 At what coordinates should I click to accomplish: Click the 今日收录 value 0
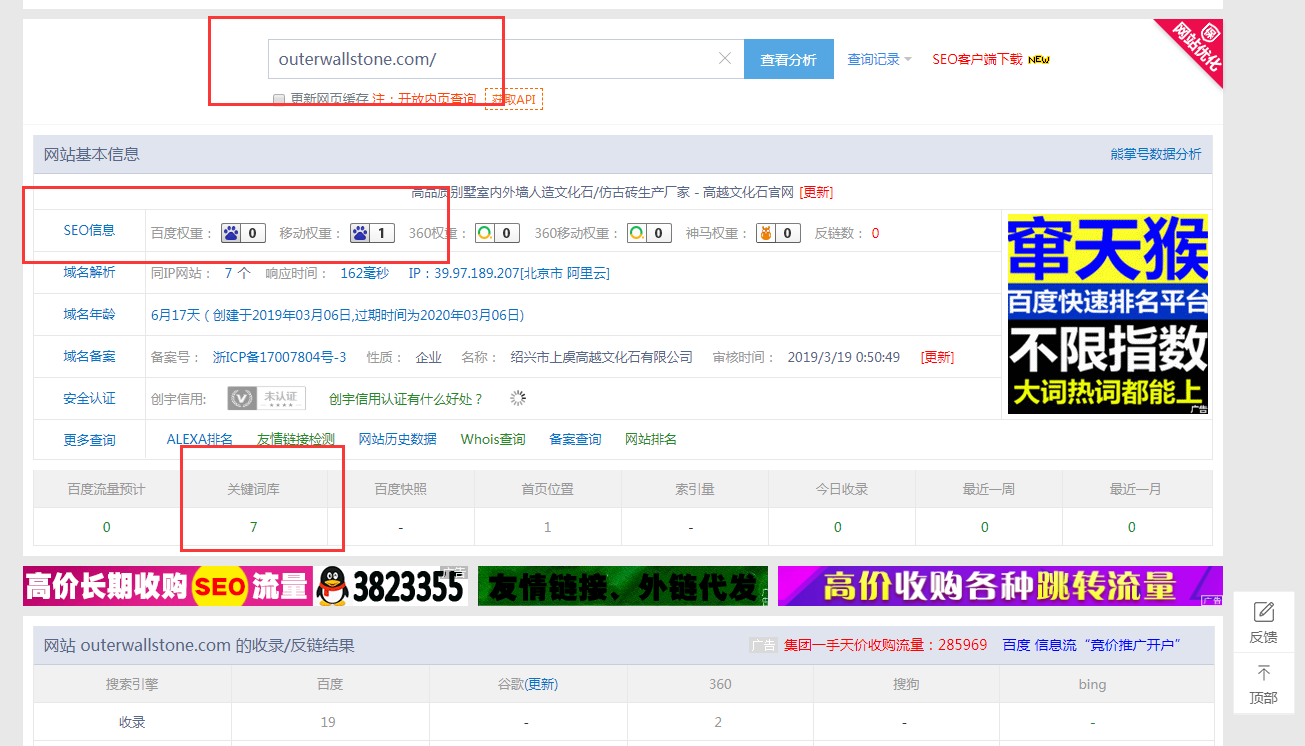coord(838,527)
